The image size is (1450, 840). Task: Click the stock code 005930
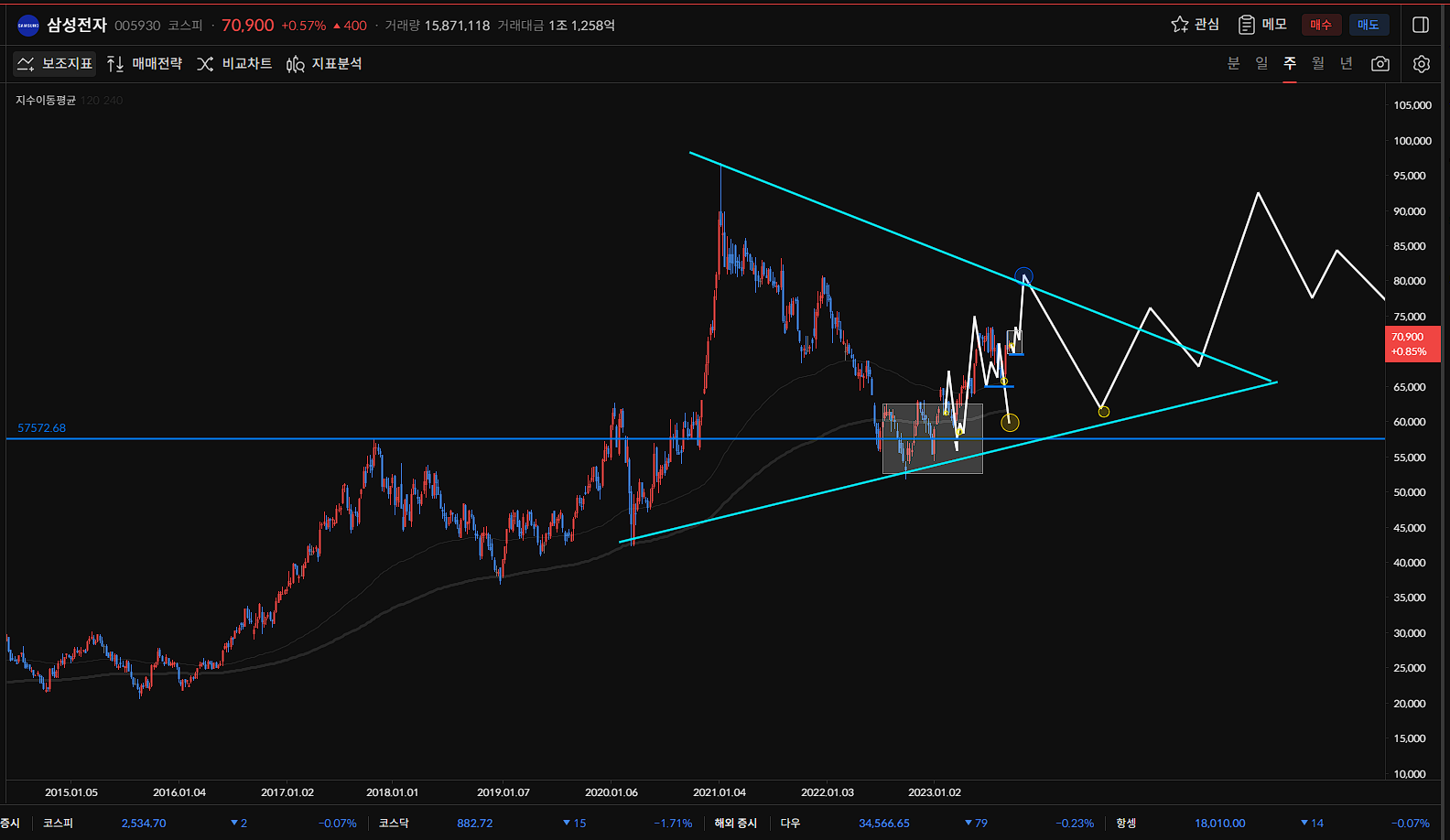tap(137, 26)
